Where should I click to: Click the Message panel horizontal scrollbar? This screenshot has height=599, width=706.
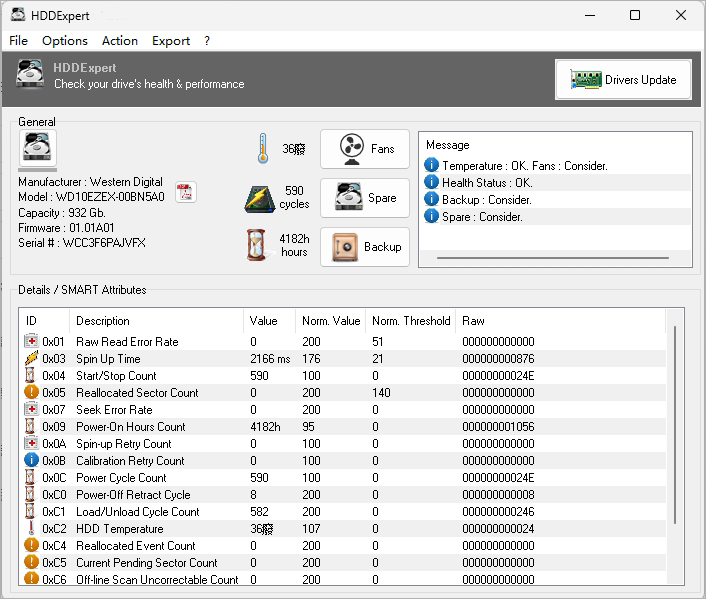tap(553, 258)
